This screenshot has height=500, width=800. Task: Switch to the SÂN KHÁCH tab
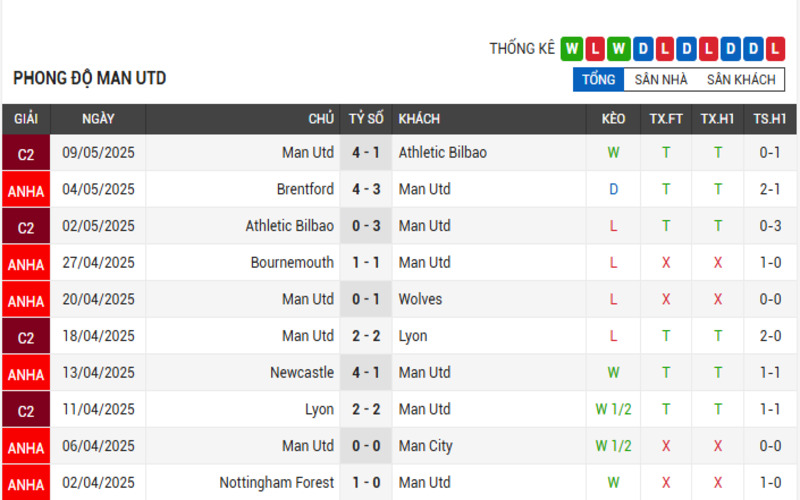[741, 80]
